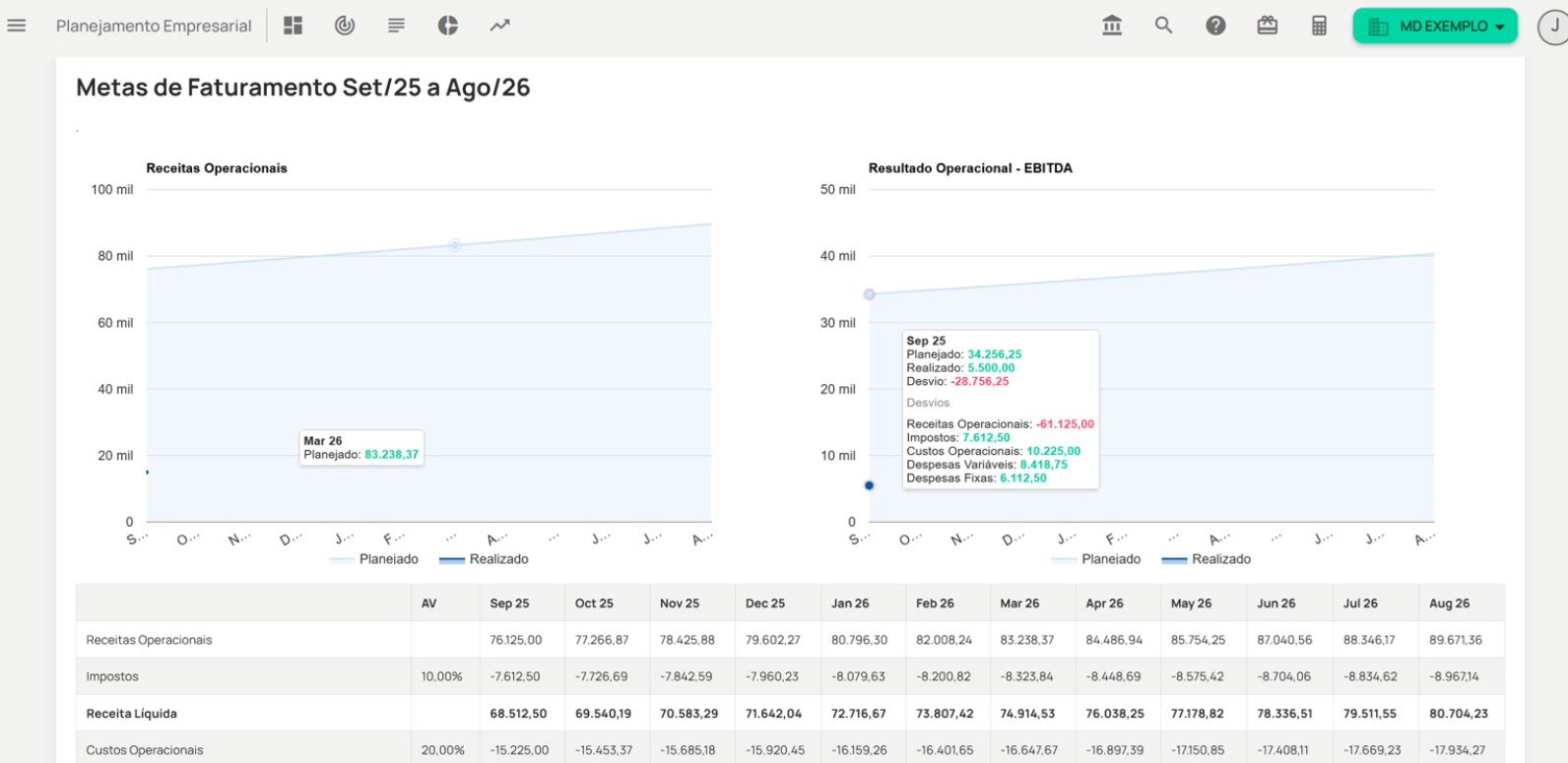Toggle Realizado series in EBITDA chart legend
The width and height of the screenshot is (1568, 763).
click(x=1220, y=559)
